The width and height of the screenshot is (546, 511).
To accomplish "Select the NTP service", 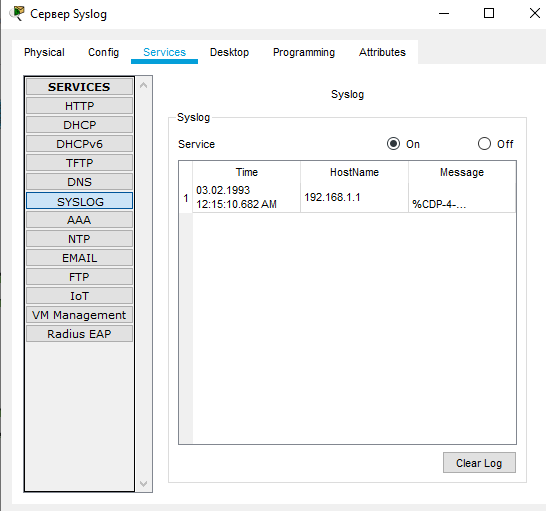I will [79, 239].
